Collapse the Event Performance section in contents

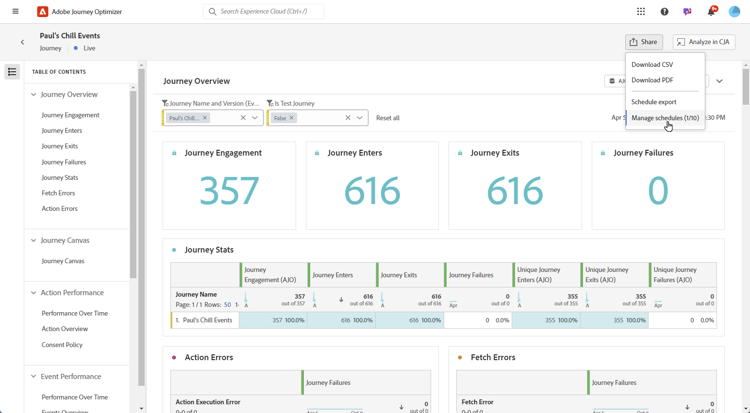(33, 377)
